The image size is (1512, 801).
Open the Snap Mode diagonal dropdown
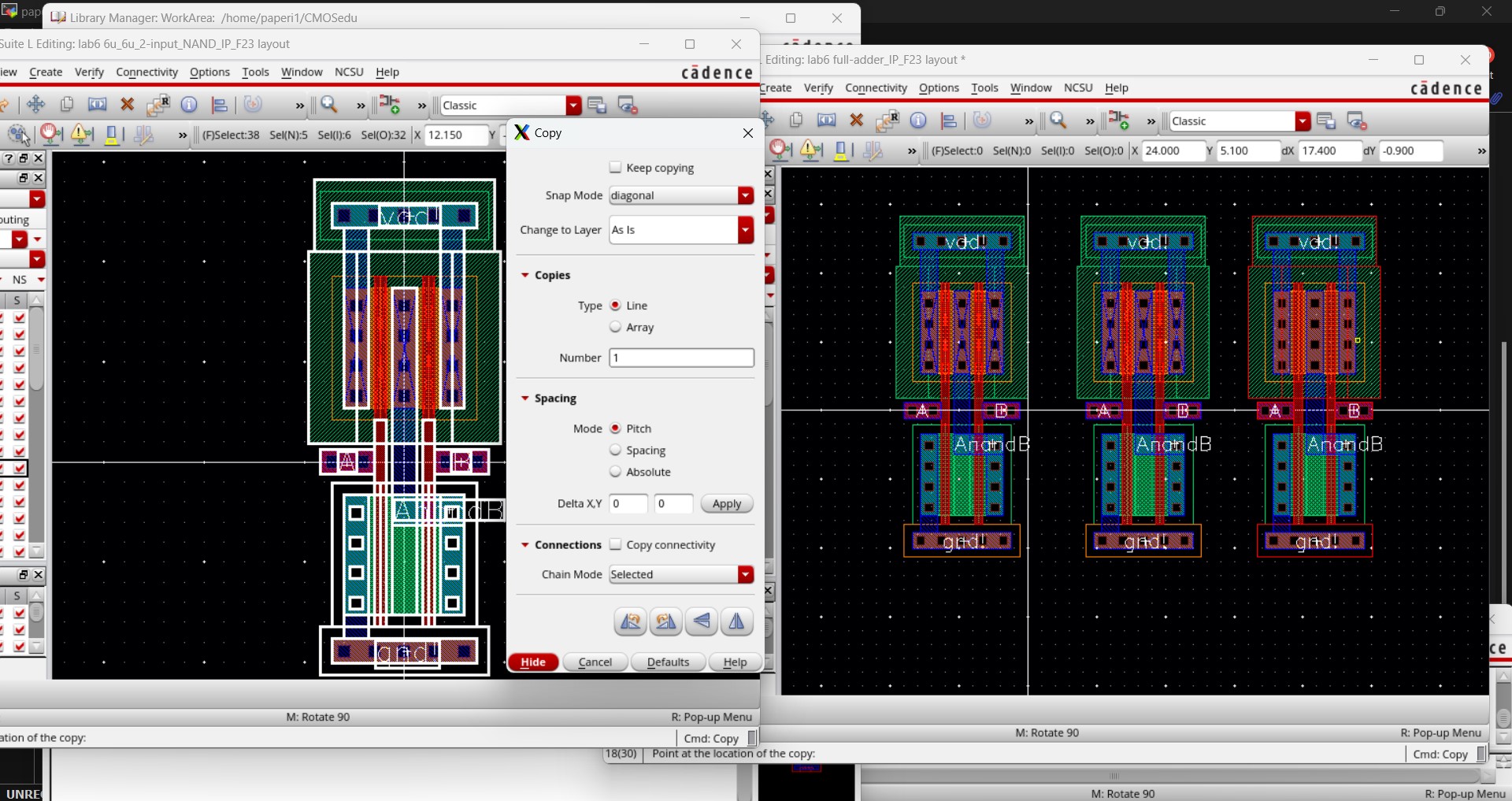point(681,195)
